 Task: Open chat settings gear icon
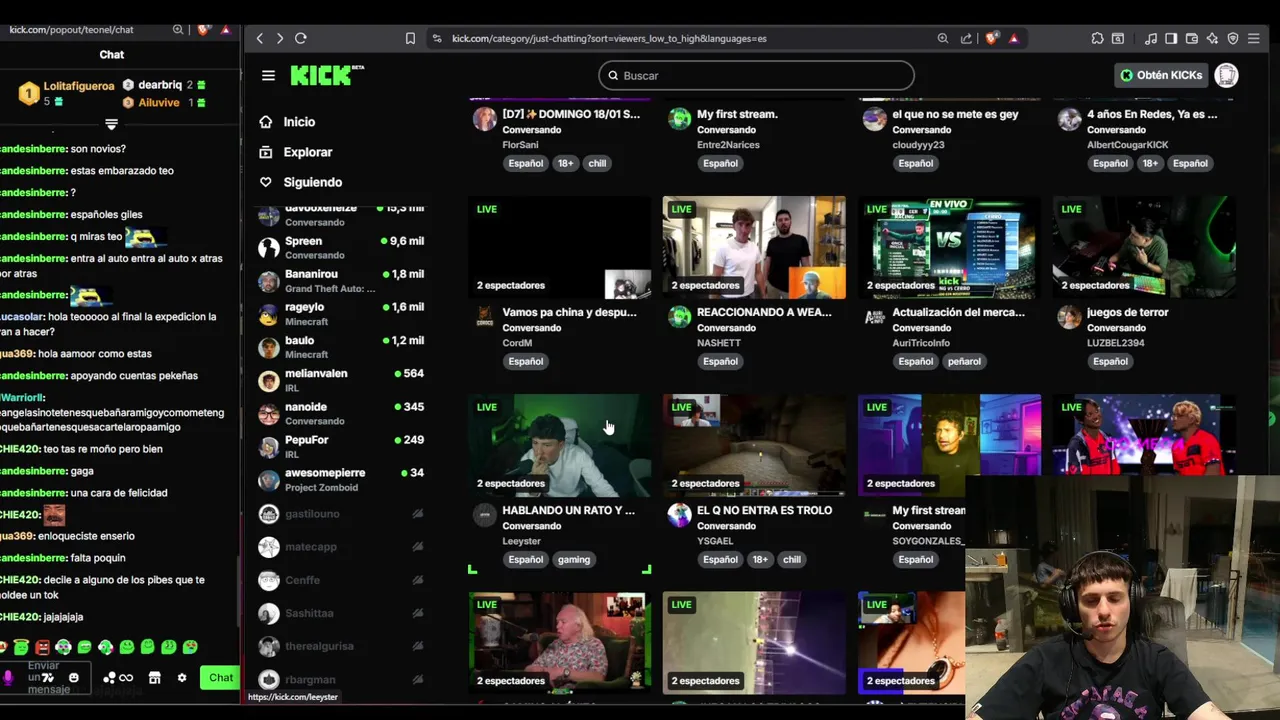[x=181, y=677]
